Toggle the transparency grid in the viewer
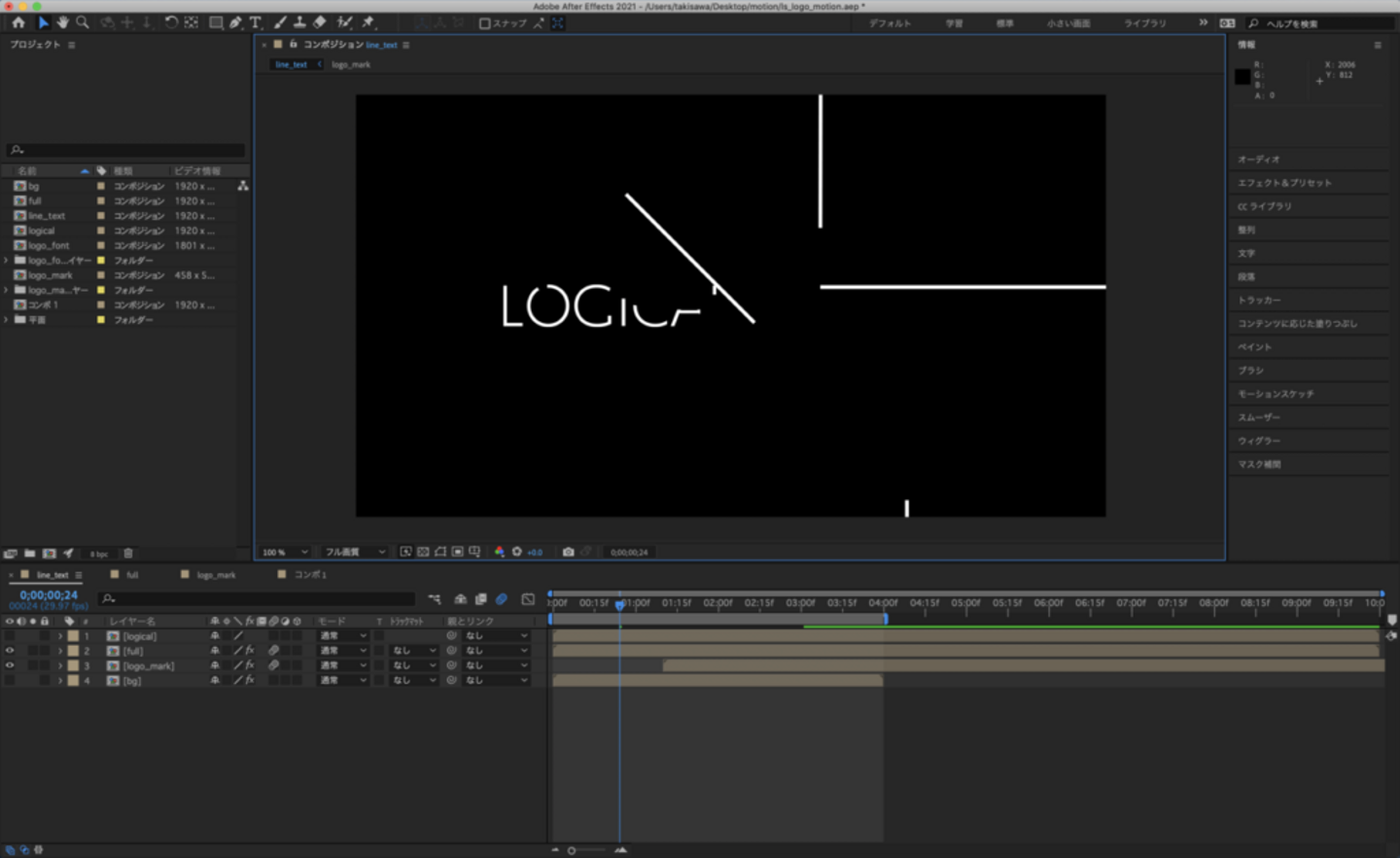This screenshot has width=1400, height=858. pyautogui.click(x=423, y=552)
